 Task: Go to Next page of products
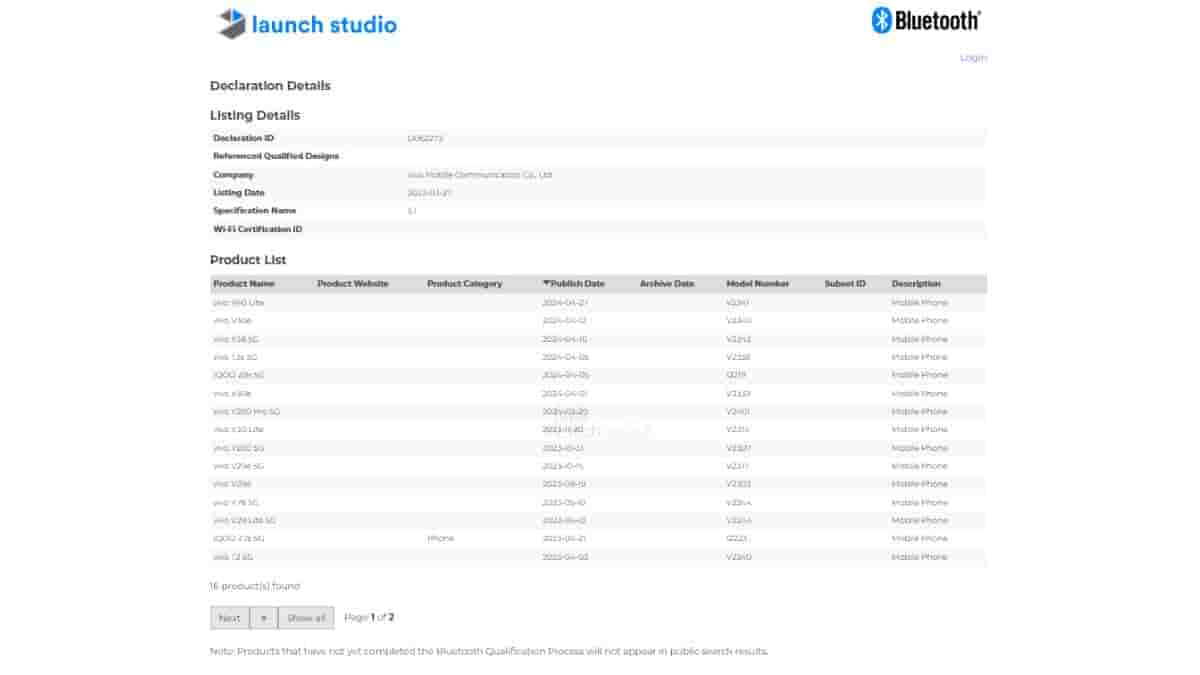(229, 618)
